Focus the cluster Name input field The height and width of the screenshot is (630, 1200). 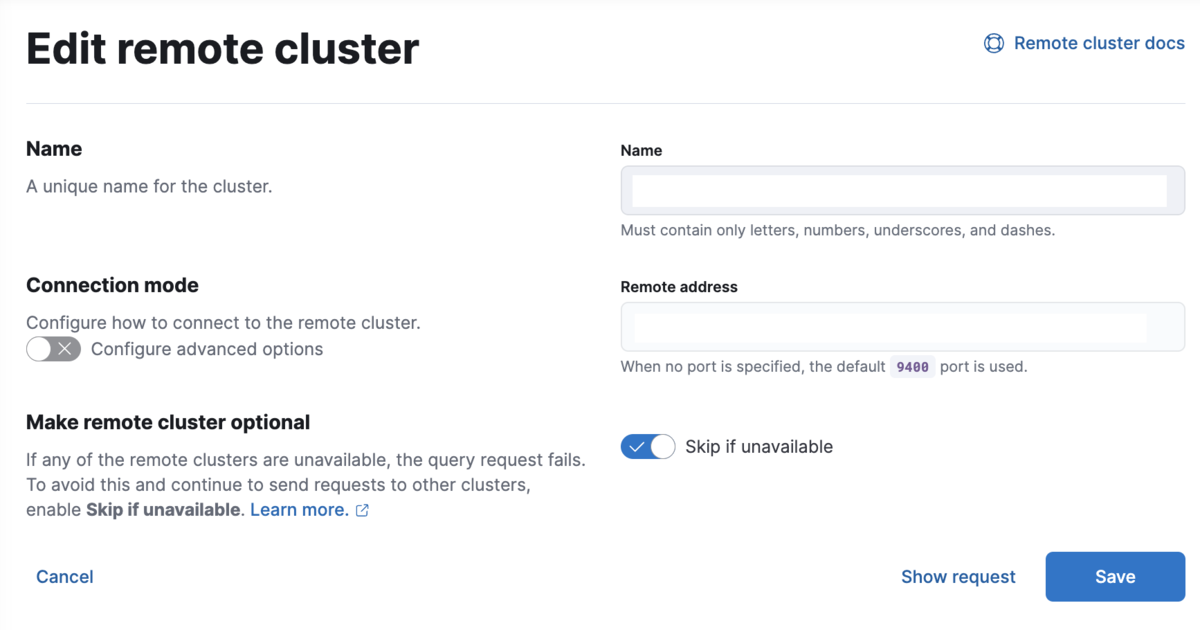click(x=903, y=191)
